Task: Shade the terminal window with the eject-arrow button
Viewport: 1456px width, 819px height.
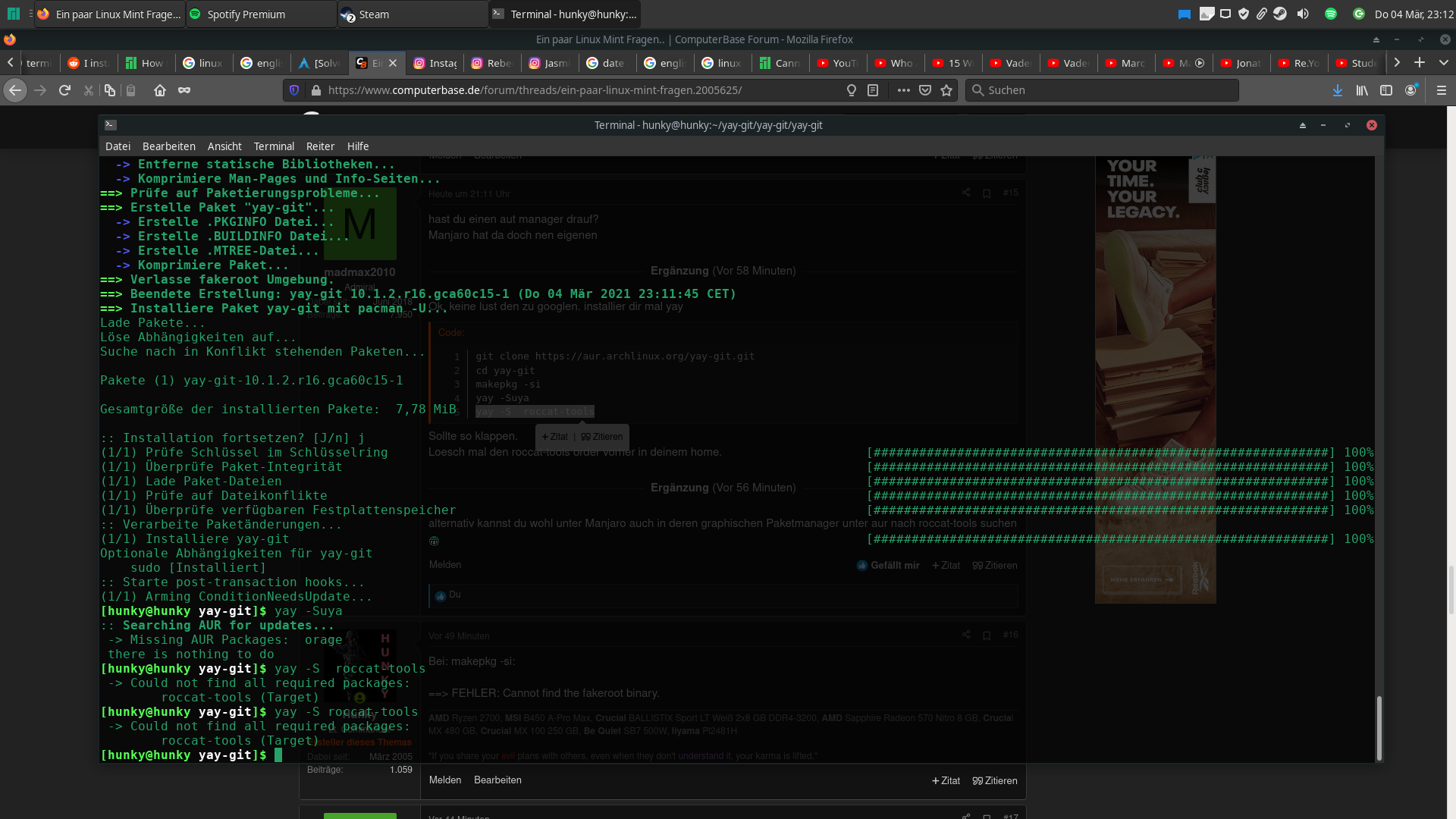Action: pos(1303,125)
